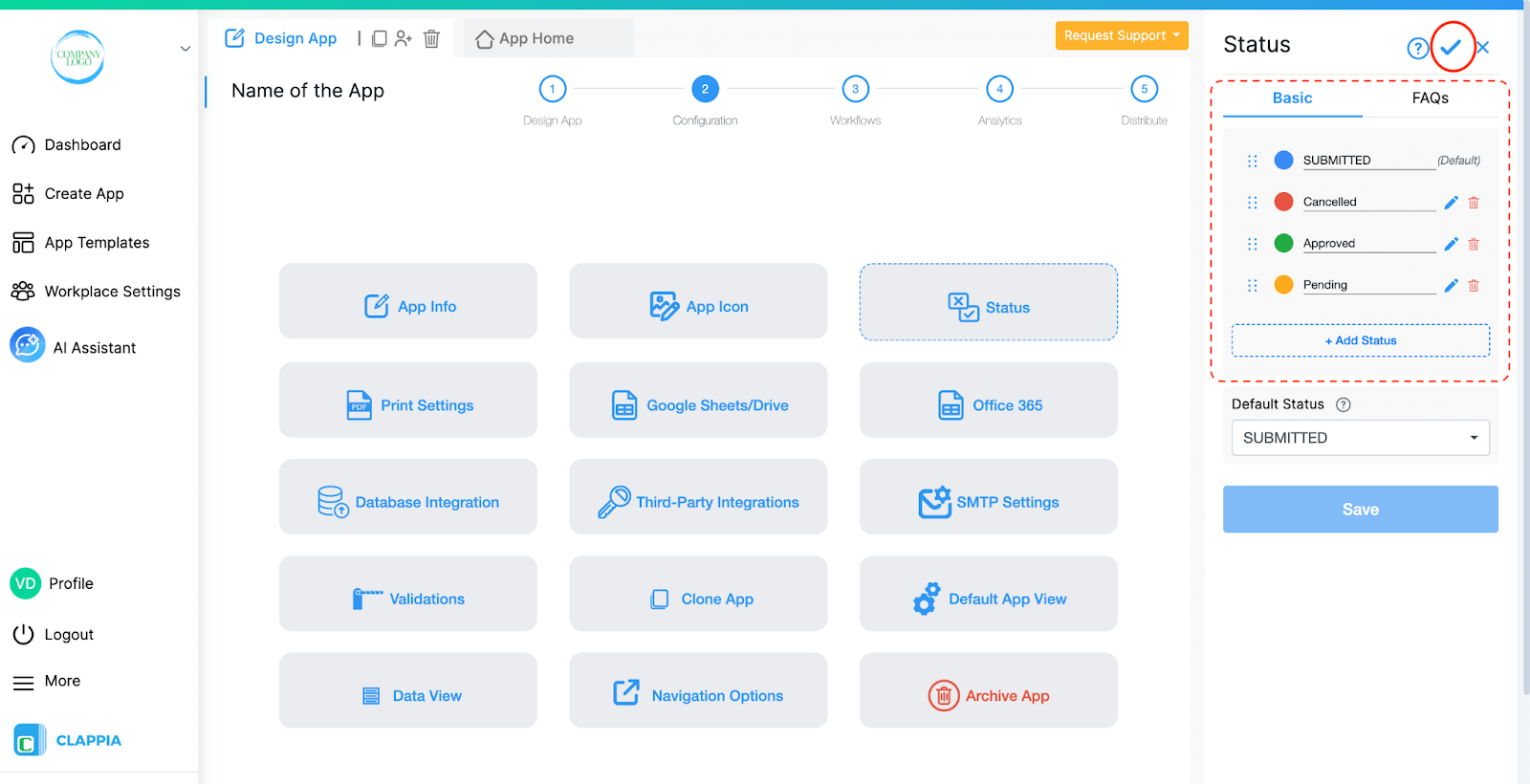Click the drag handle of Approved status
Viewport: 1530px width, 784px height.
click(1253, 244)
